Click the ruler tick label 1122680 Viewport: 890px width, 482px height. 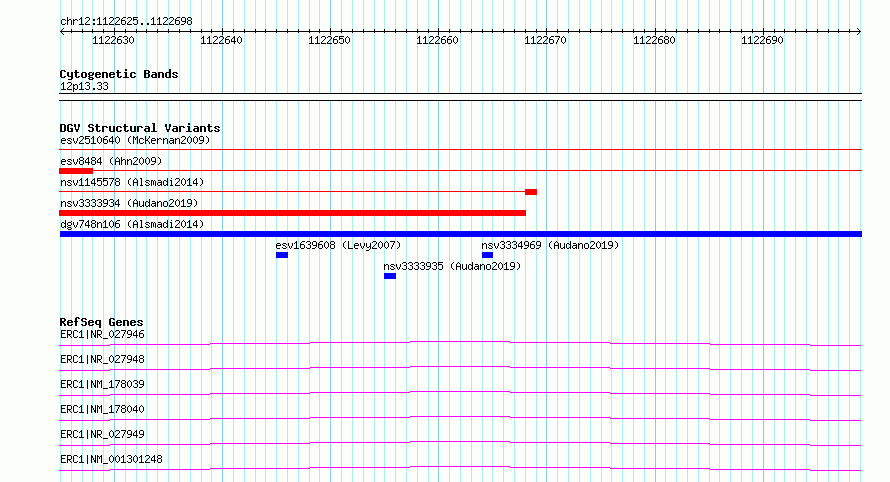[x=654, y=40]
